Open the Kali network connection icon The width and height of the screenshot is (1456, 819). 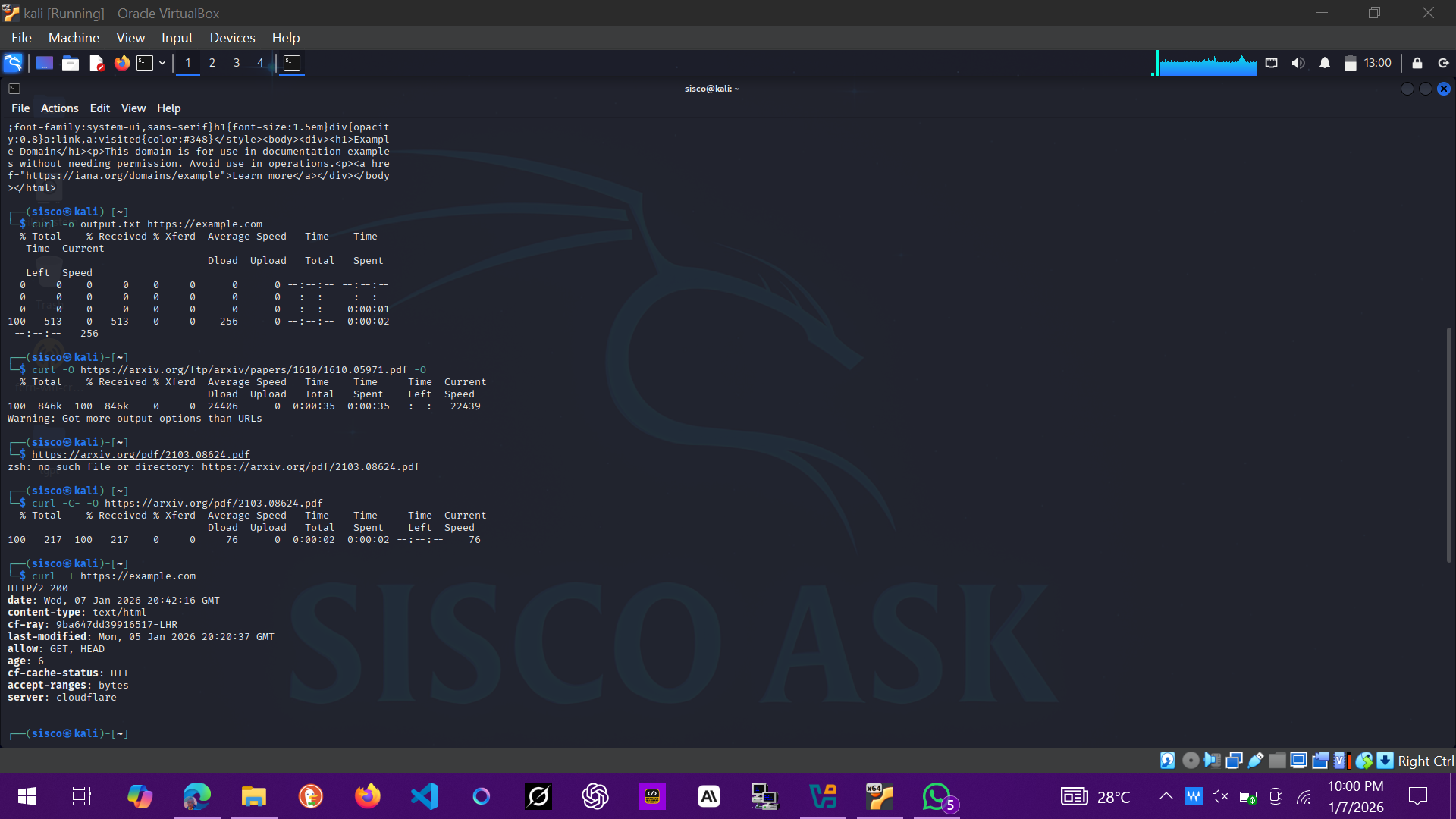[1272, 63]
